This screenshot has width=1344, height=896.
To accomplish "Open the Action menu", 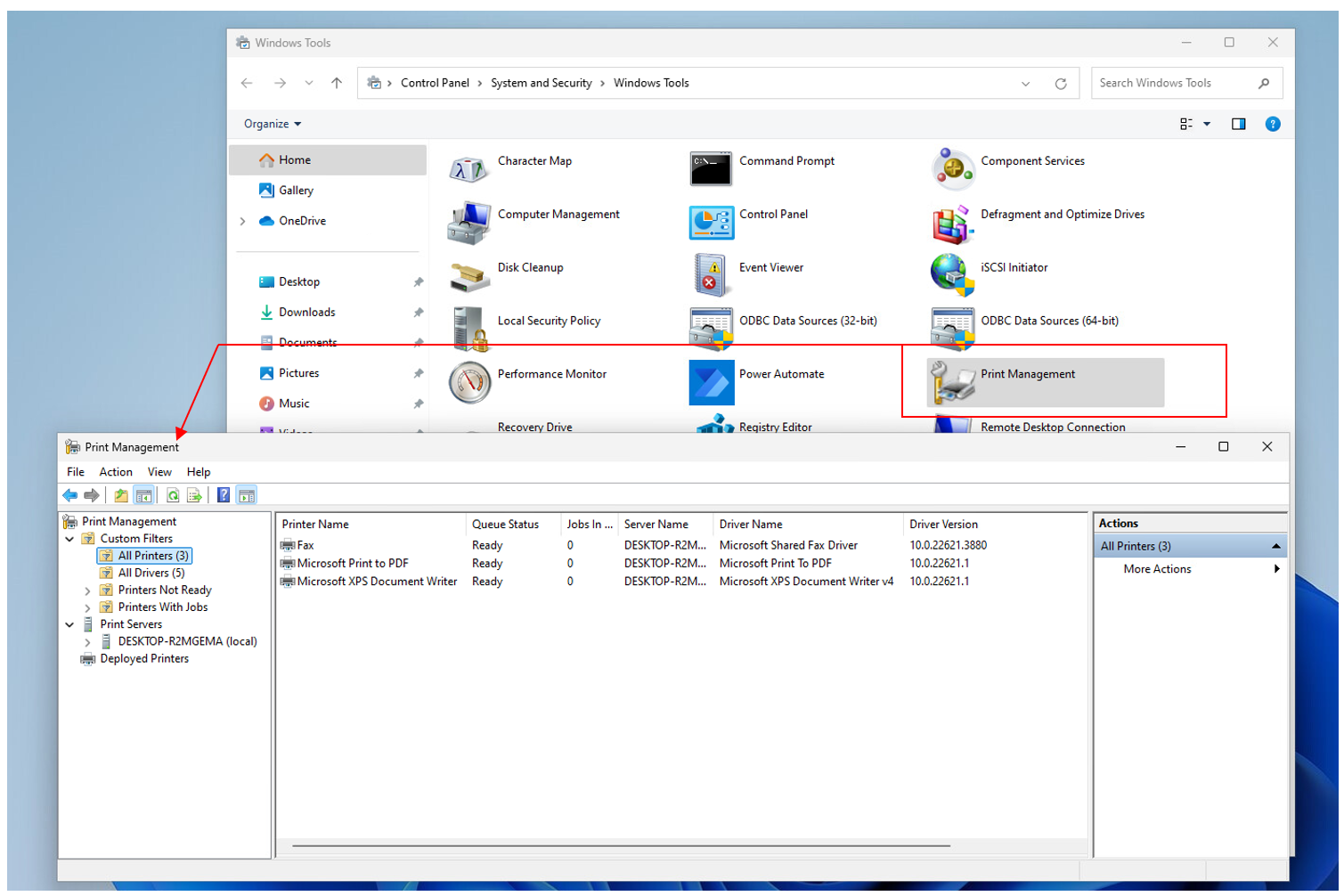I will (x=116, y=472).
